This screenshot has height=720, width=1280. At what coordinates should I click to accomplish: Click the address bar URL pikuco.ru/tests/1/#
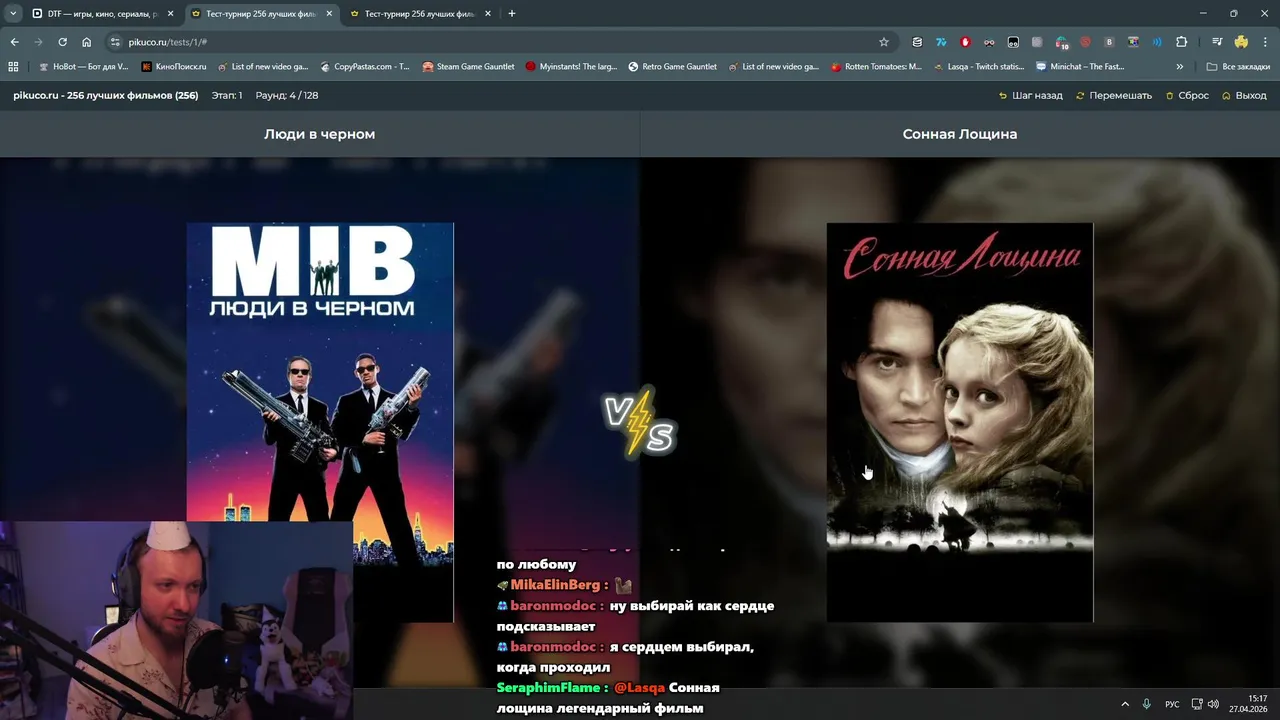[167, 42]
